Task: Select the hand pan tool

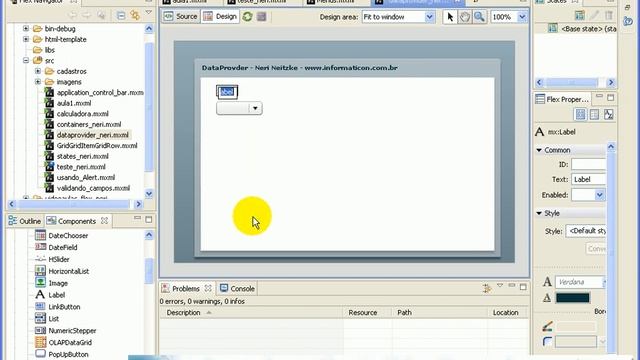Action: tap(464, 17)
